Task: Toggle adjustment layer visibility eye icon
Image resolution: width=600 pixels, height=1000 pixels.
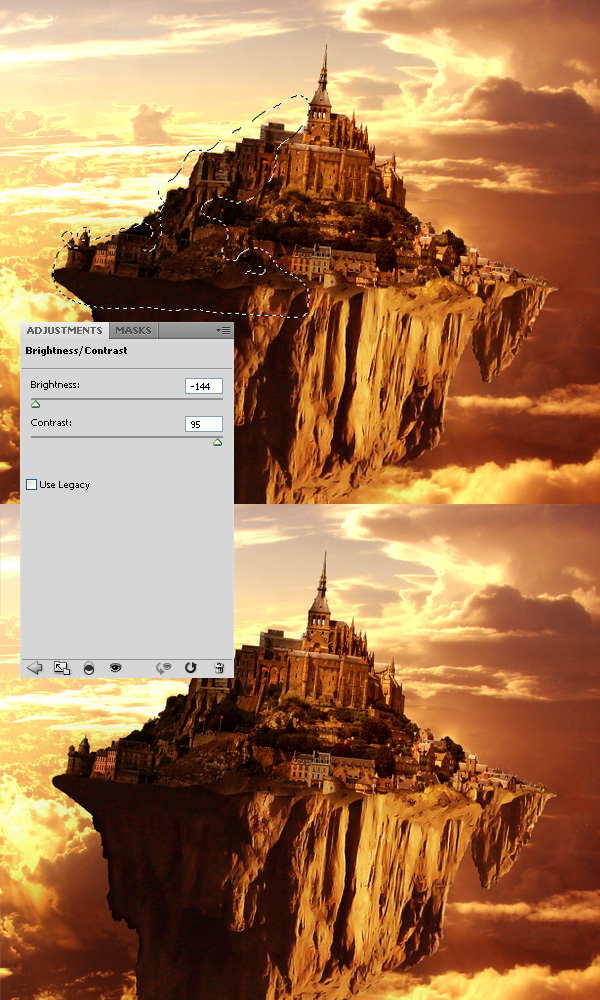Action: 115,668
